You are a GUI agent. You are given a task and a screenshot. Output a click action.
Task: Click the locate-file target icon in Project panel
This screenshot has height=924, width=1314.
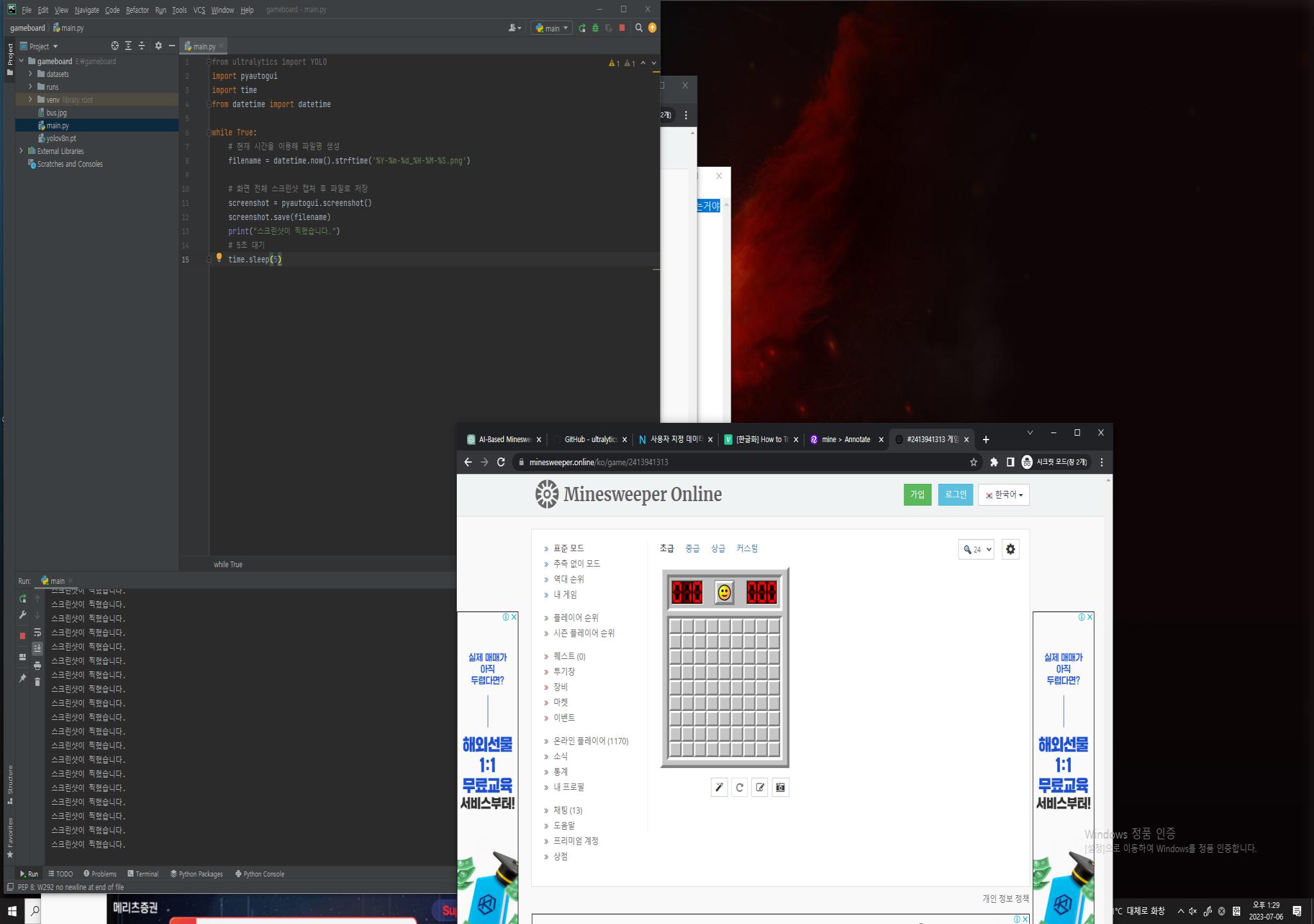pos(115,46)
